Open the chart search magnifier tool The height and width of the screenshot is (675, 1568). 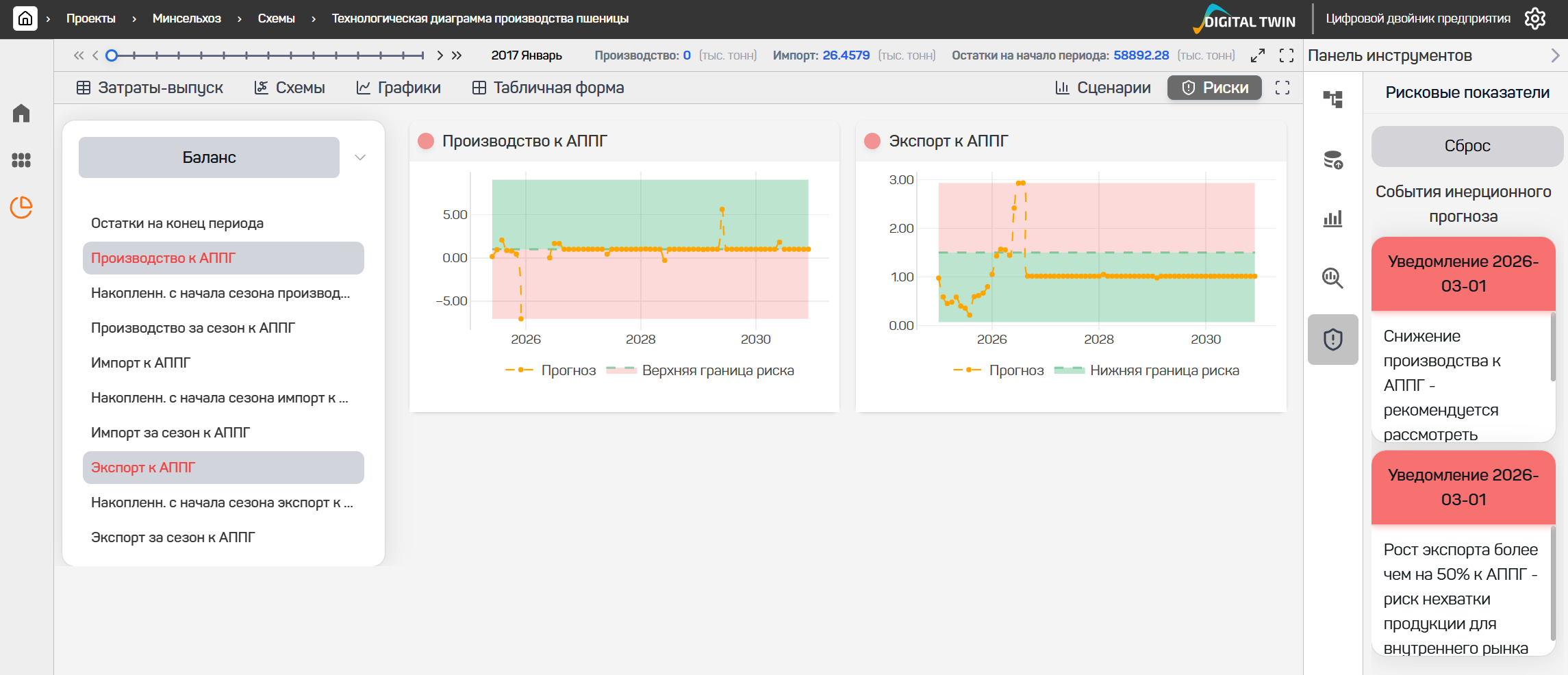1332,278
